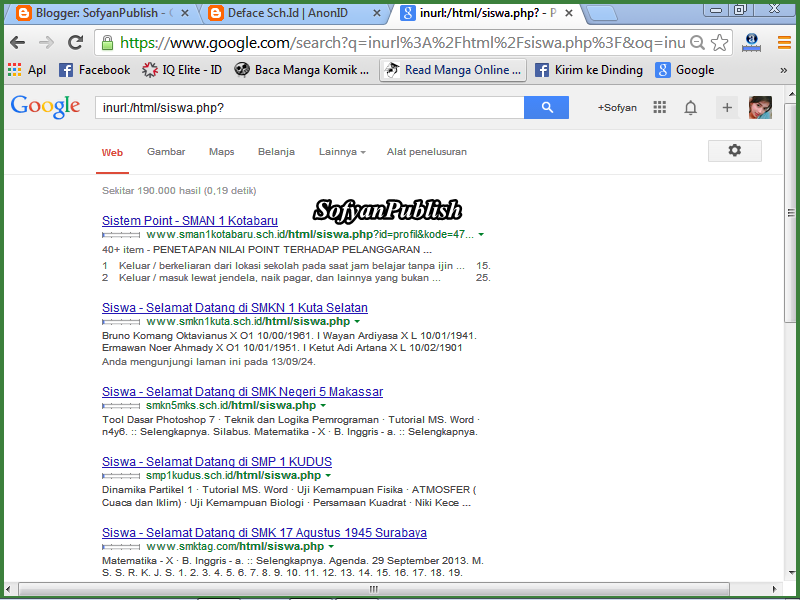Click the browser forward arrow
The height and width of the screenshot is (600, 800).
pyautogui.click(x=46, y=43)
